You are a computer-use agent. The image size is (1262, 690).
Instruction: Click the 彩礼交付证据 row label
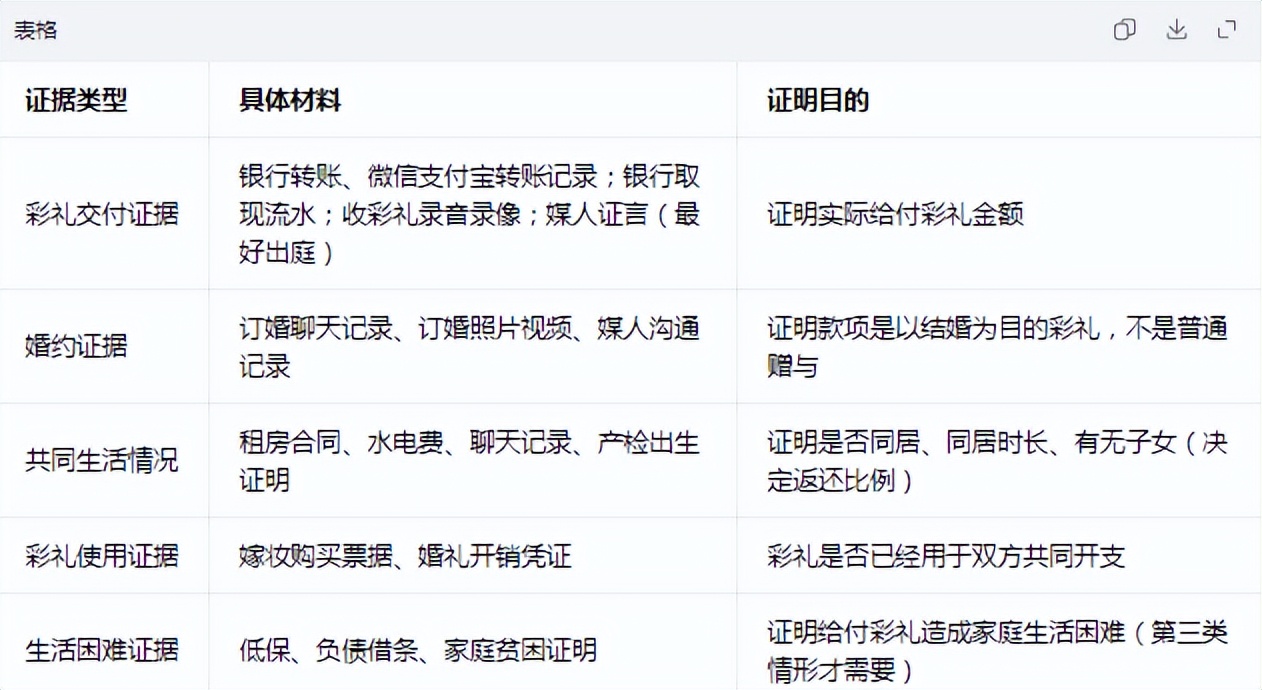click(x=102, y=214)
